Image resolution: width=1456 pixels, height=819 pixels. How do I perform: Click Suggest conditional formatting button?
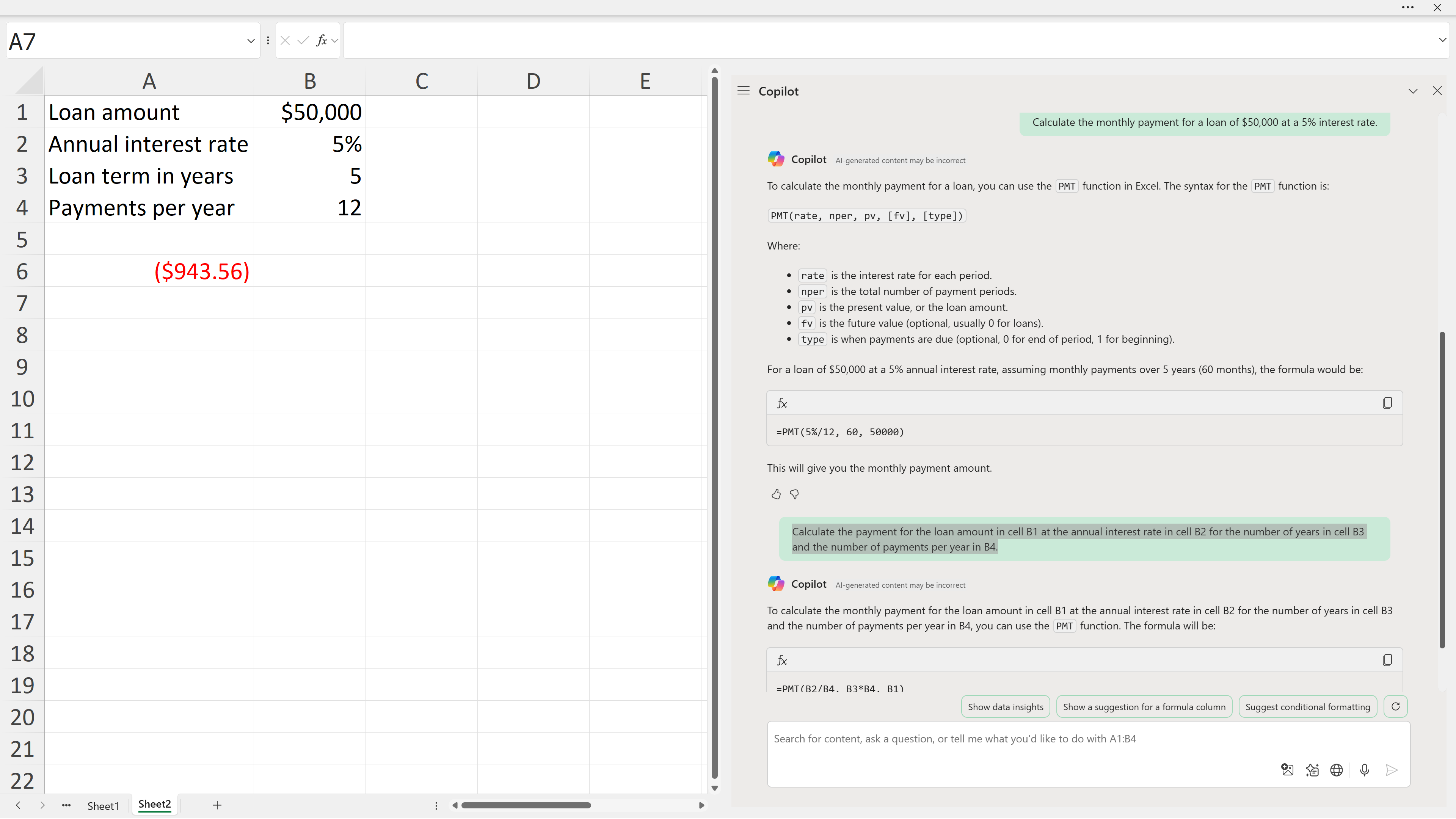1307,707
